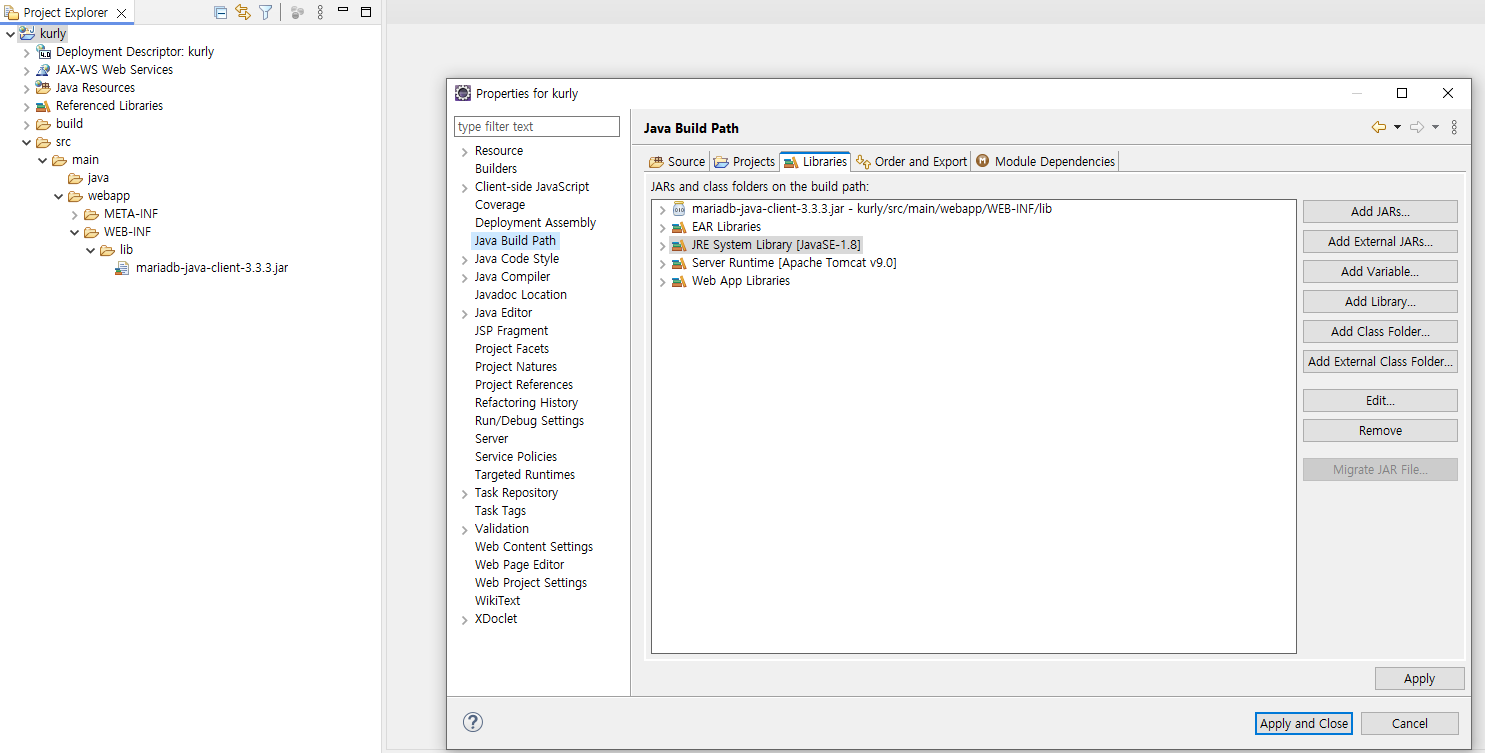This screenshot has width=1485, height=753.
Task: Select Web Project Settings in properties list
Action: pyautogui.click(x=531, y=583)
